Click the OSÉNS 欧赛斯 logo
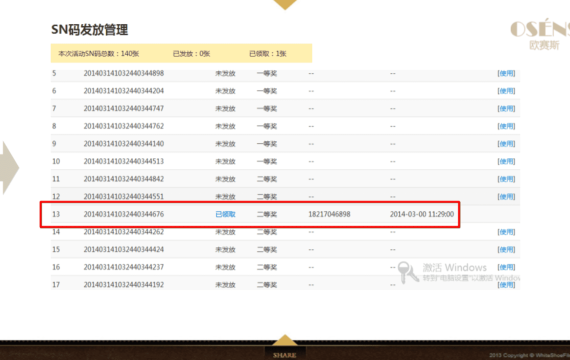Screen dimensions: 570x360 click(540, 35)
